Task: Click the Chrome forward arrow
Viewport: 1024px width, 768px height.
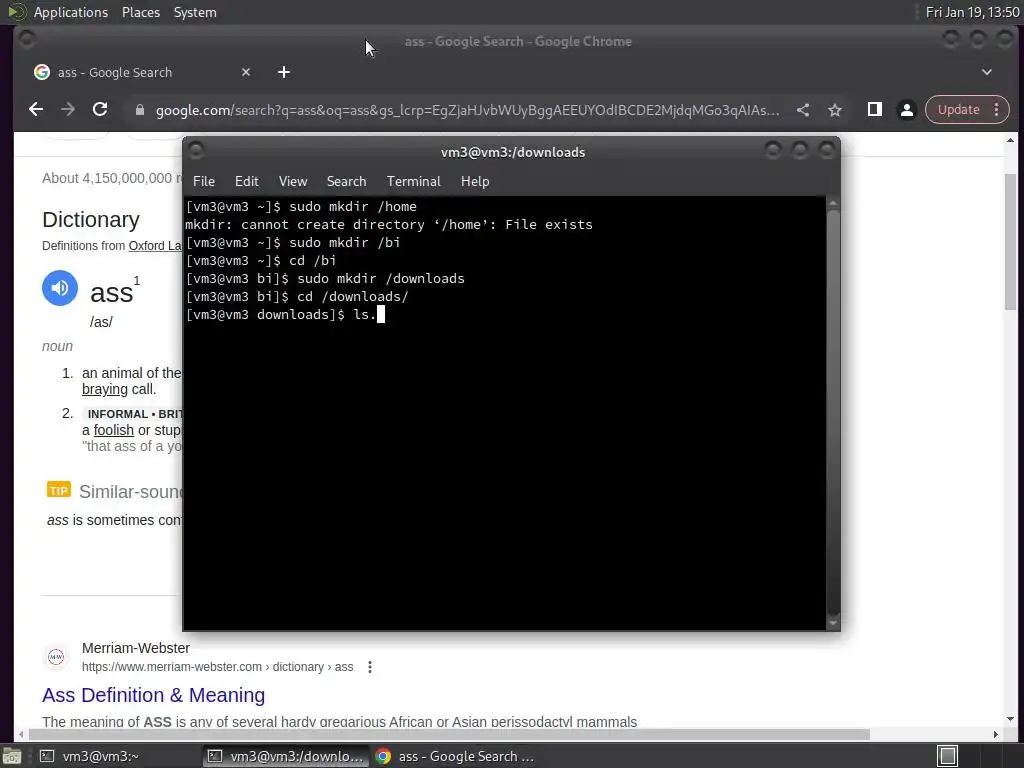Action: click(x=68, y=110)
